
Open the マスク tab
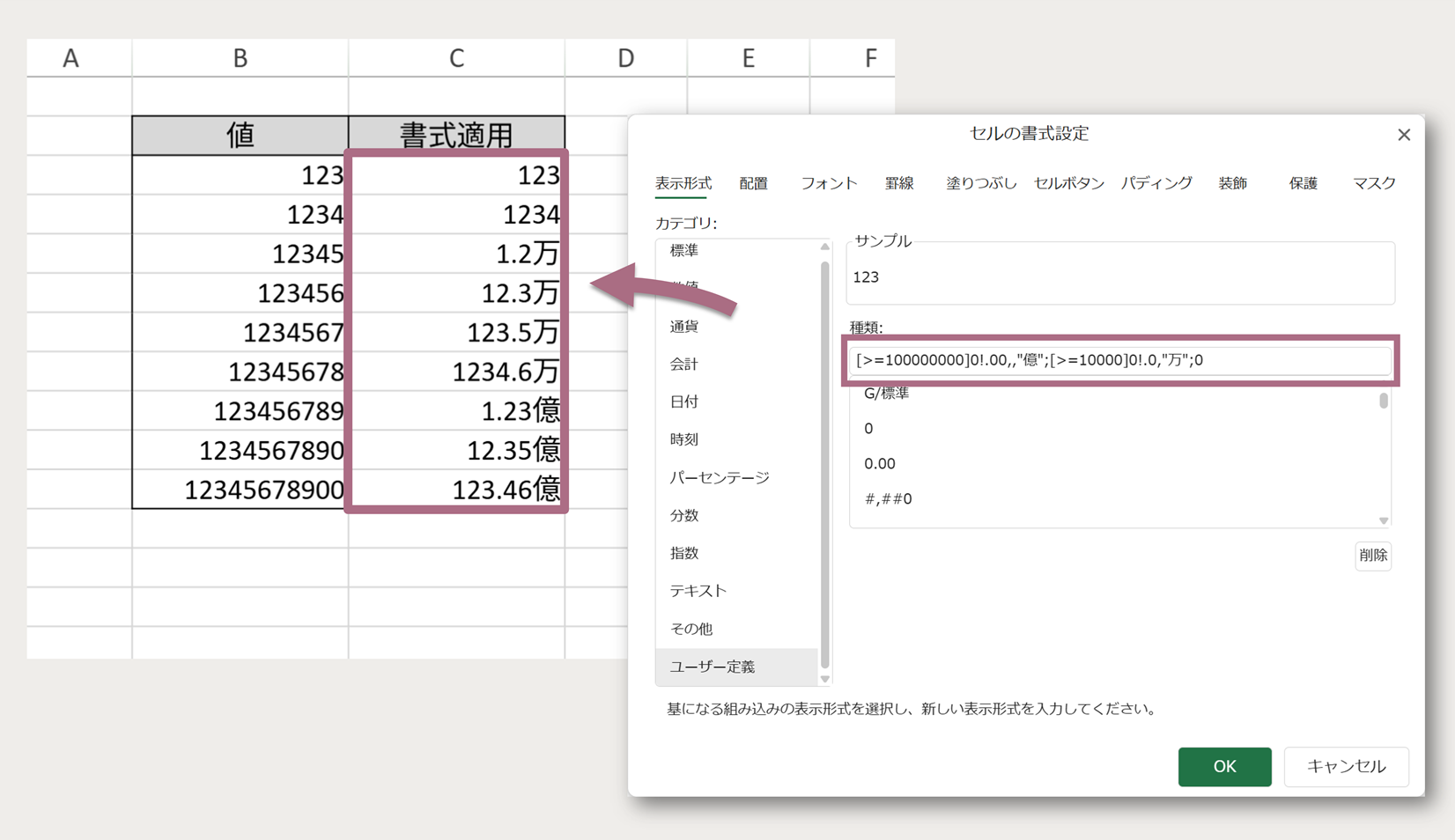1374,183
